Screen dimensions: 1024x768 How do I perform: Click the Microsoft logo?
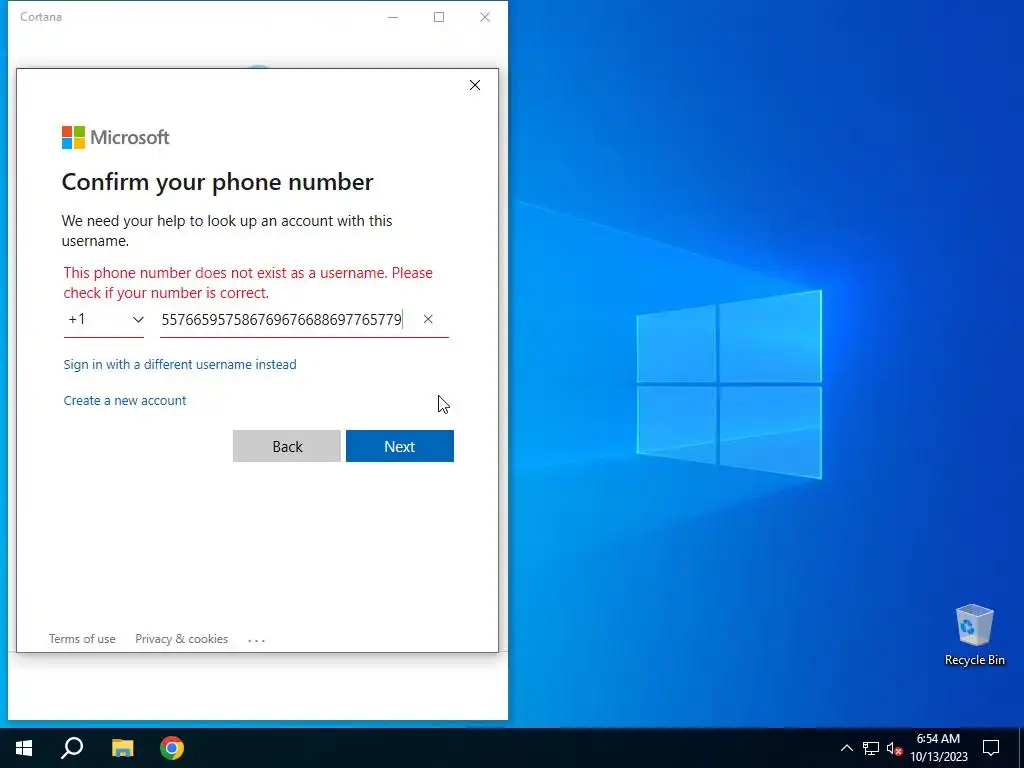tap(116, 137)
